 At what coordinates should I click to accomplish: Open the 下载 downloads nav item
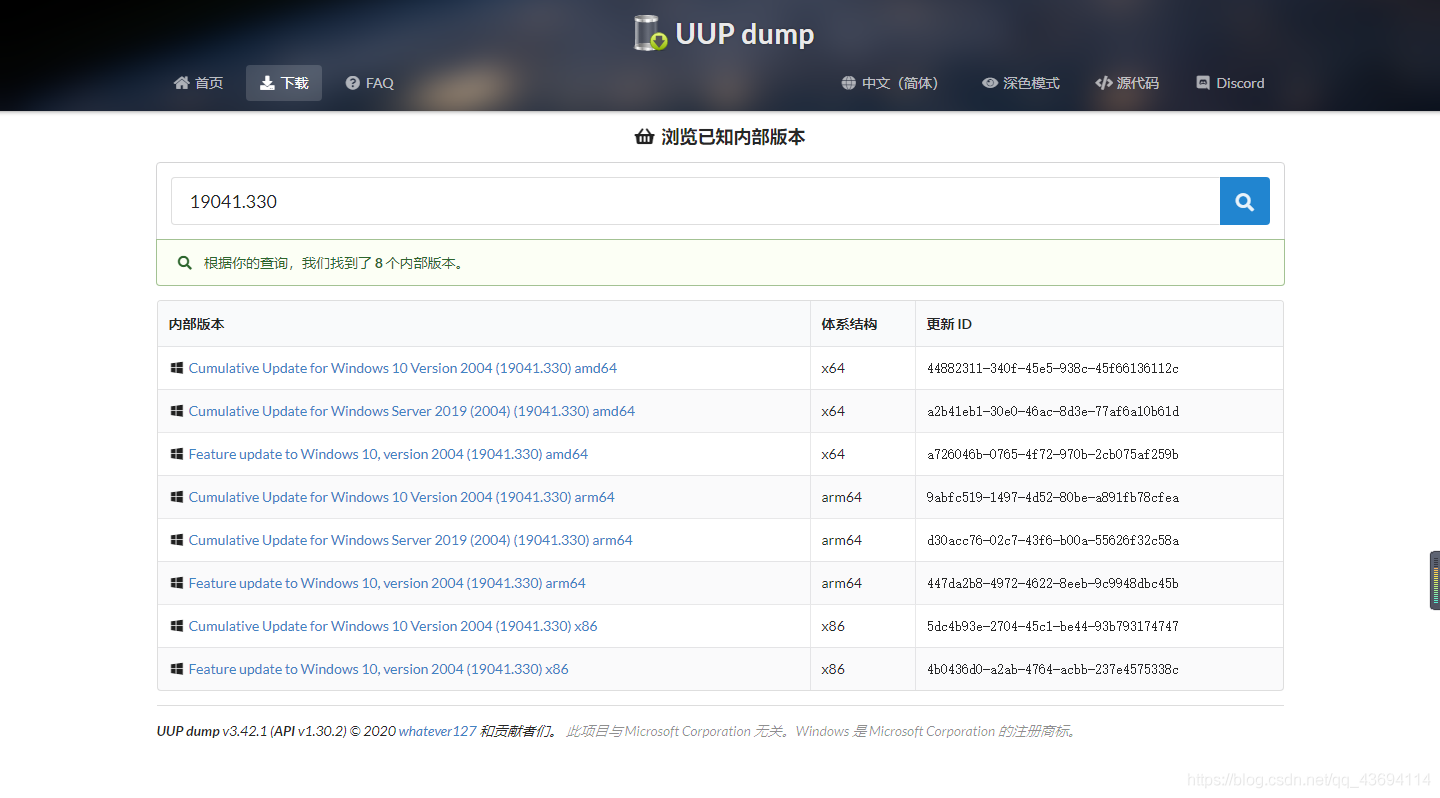(x=284, y=83)
